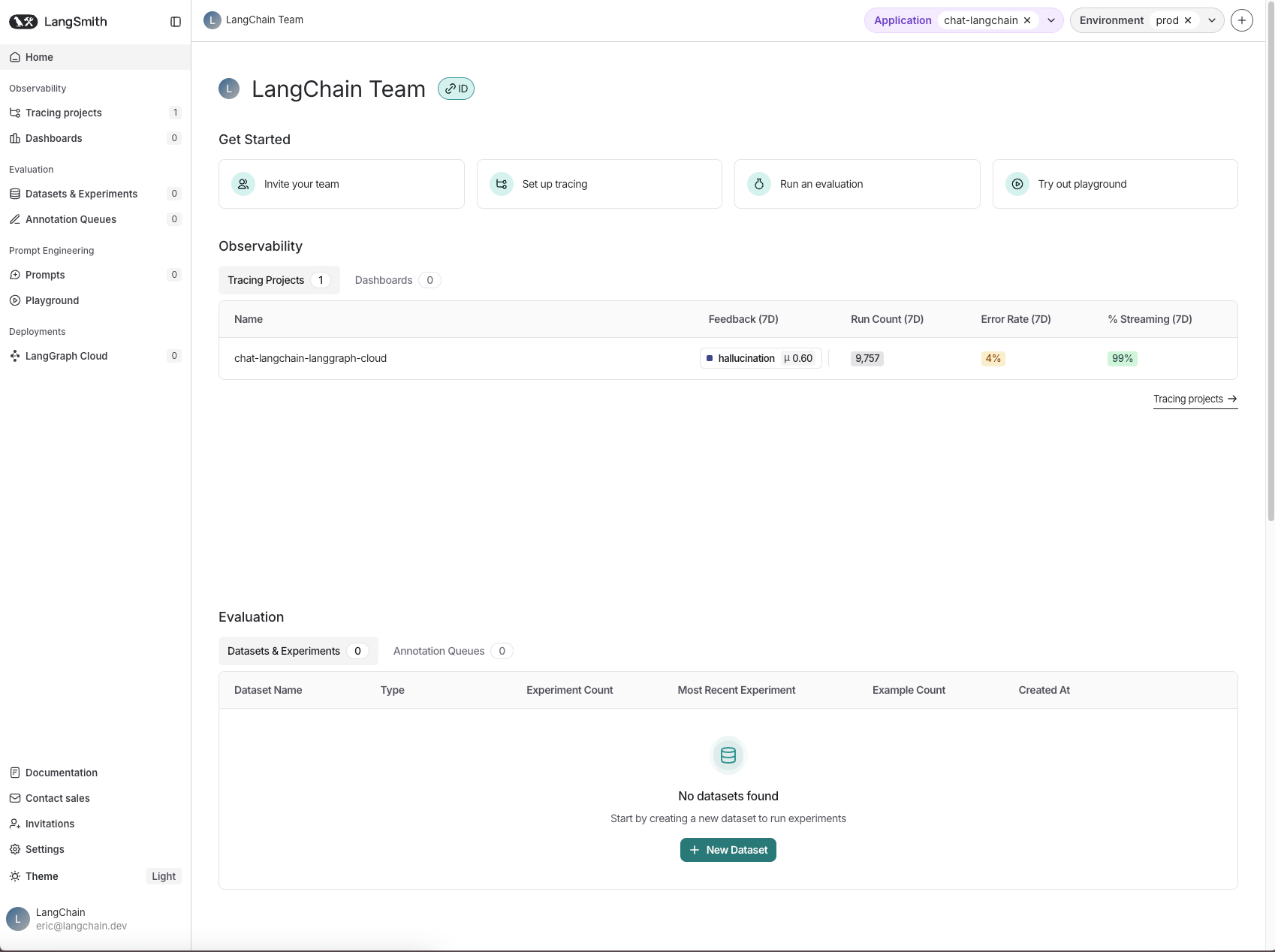Click the Dataset Name column header
This screenshot has height=952, width=1275.
268,691
